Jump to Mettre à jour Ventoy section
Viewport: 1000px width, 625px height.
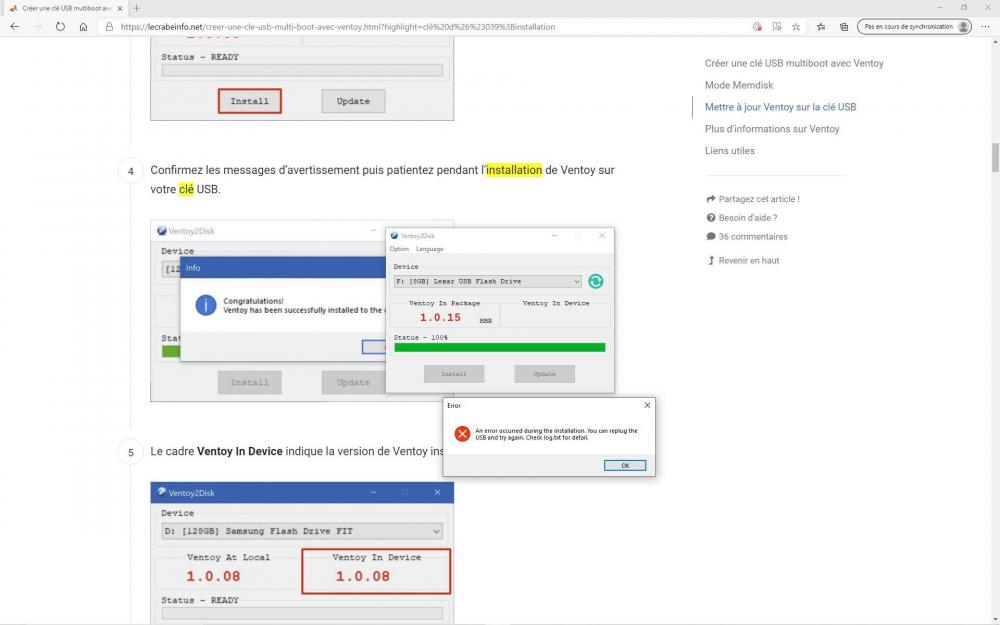(780, 107)
